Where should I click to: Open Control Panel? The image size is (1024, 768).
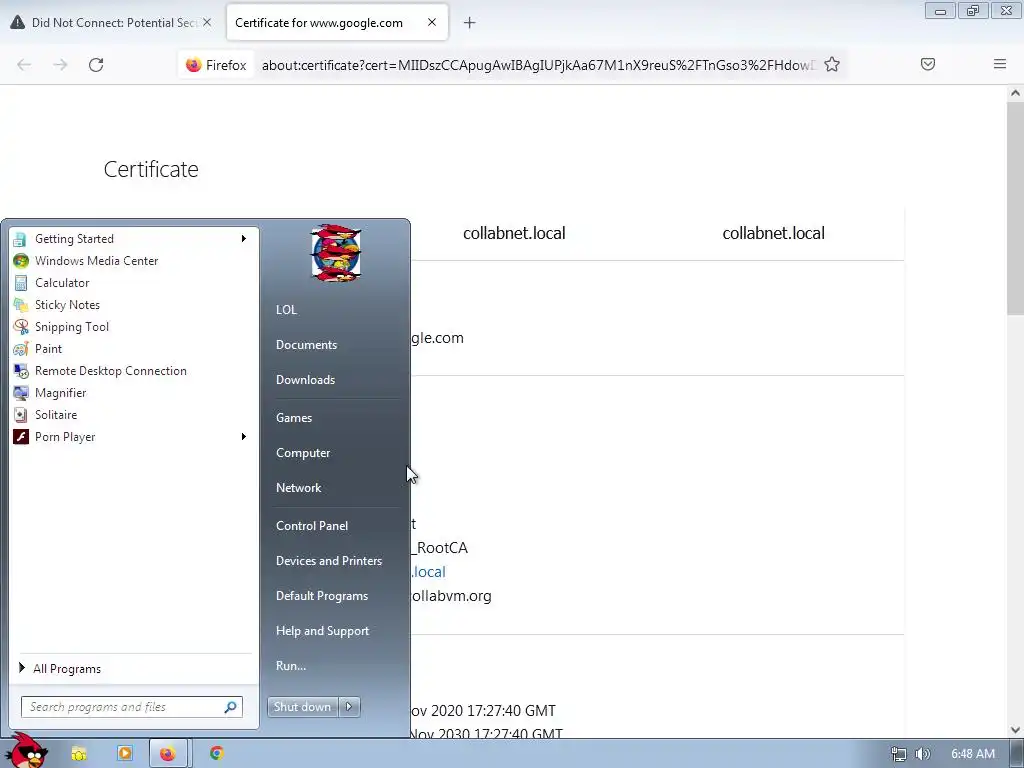[x=312, y=526]
